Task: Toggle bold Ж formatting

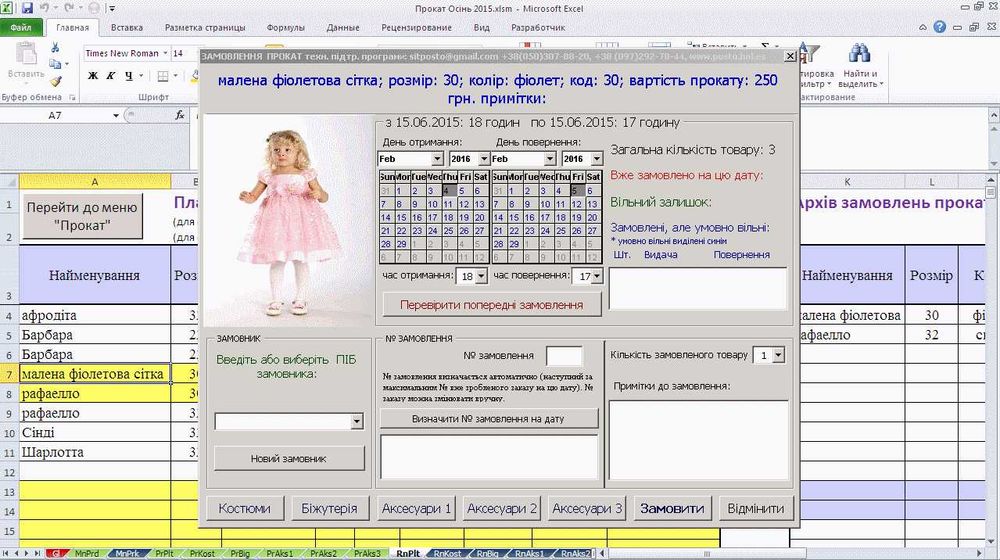Action: tap(93, 76)
